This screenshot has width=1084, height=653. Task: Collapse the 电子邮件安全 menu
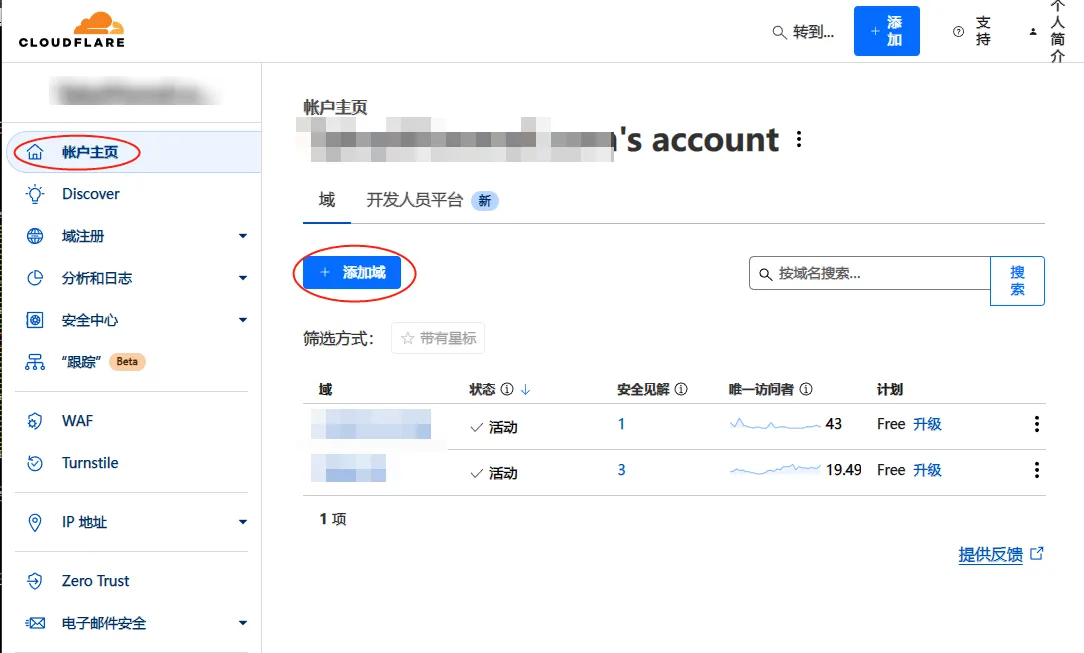click(x=241, y=622)
